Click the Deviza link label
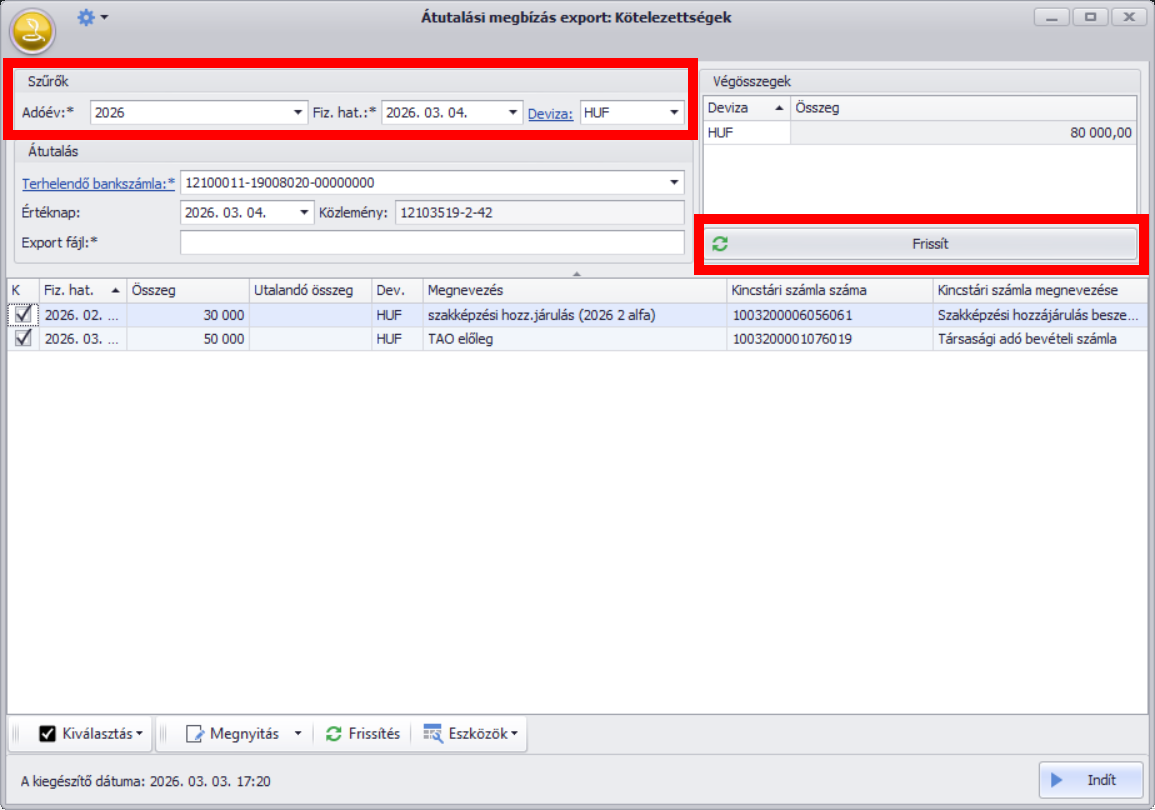This screenshot has width=1155, height=810. [550, 113]
